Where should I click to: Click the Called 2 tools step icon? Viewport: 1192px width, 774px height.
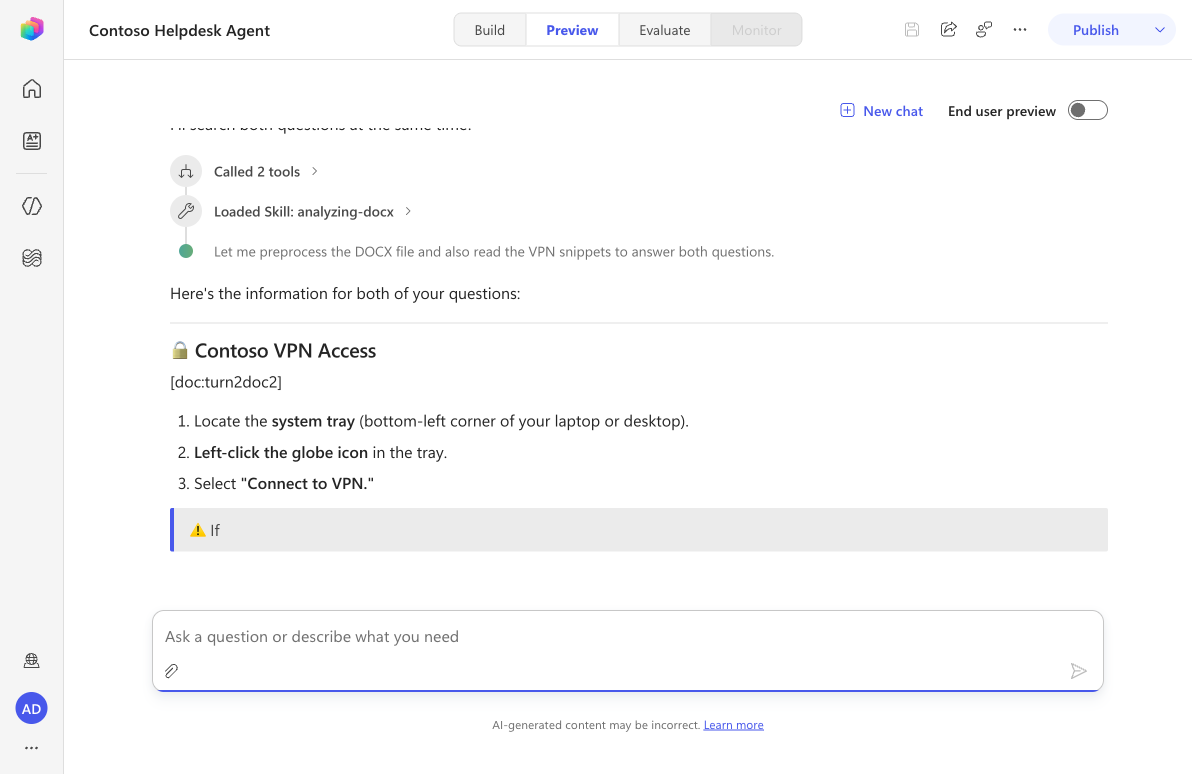click(185, 171)
